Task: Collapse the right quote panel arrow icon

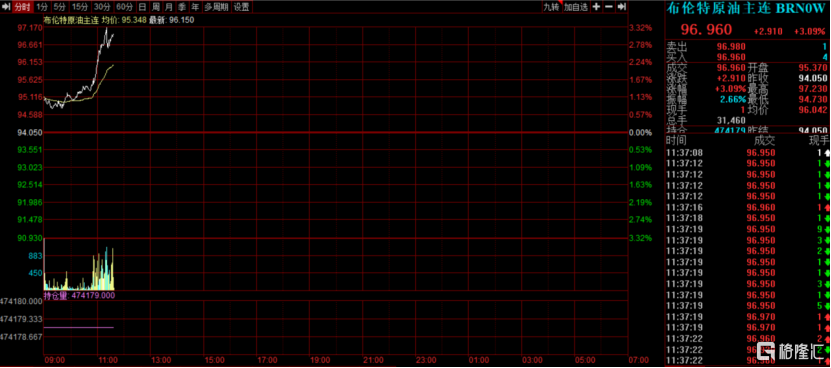Action: (x=622, y=7)
